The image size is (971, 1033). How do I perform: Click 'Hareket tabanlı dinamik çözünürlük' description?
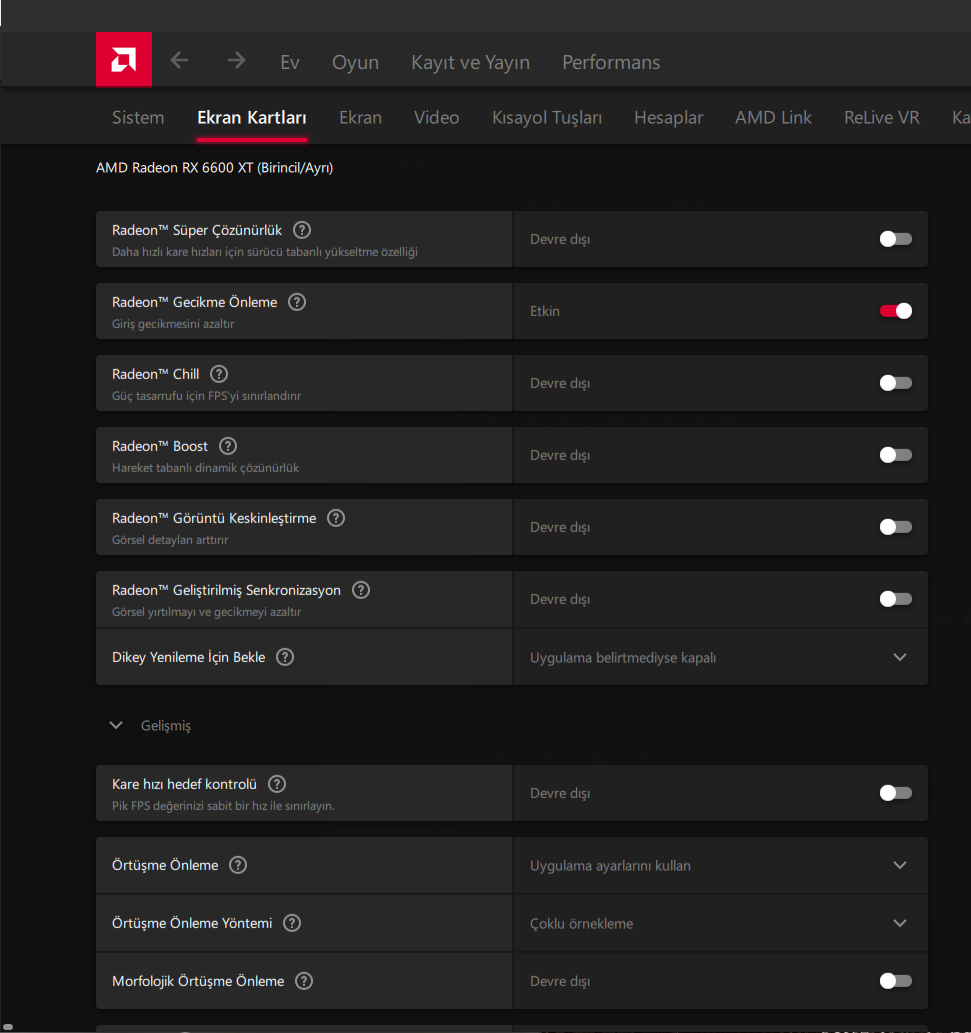pos(206,468)
